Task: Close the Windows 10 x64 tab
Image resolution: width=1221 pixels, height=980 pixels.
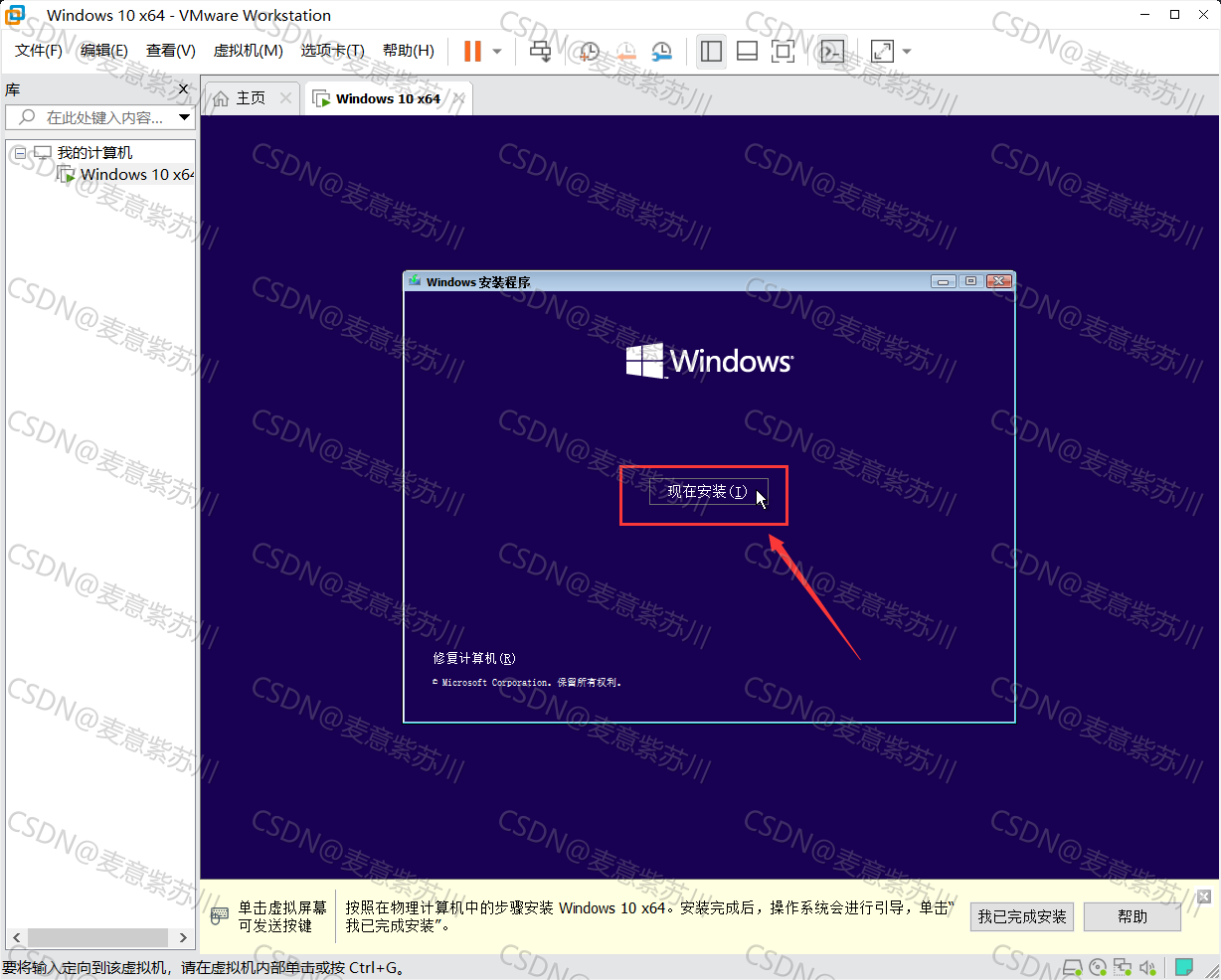Action: [458, 98]
